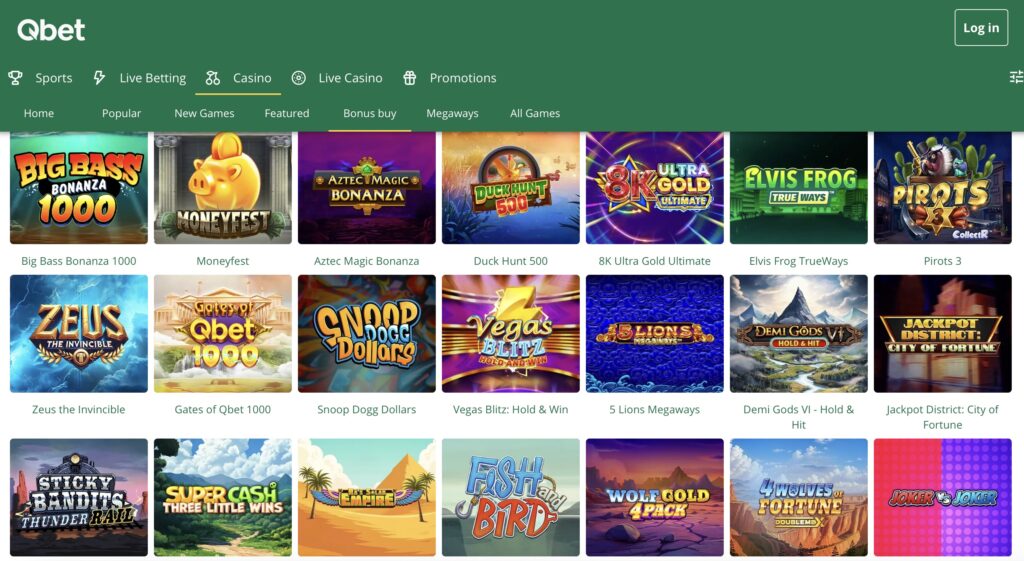Click 'Jackpot District: City of Fortune' title text

[942, 417]
